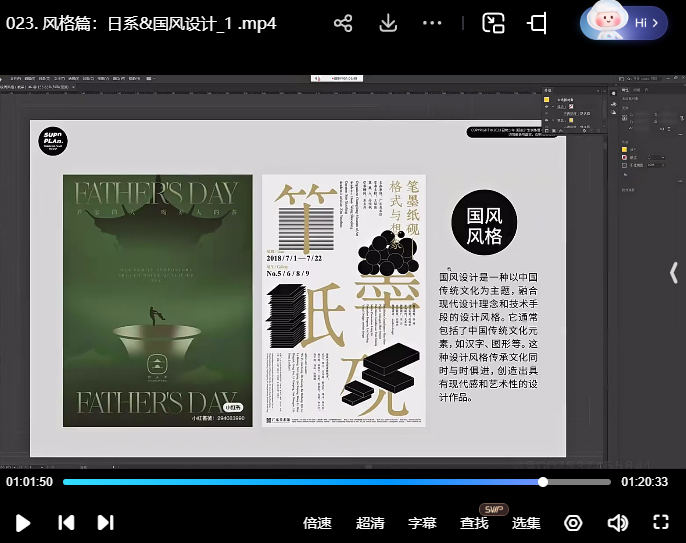The image size is (686, 543).
Task: Click the 查找 search button
Action: pyautogui.click(x=474, y=523)
